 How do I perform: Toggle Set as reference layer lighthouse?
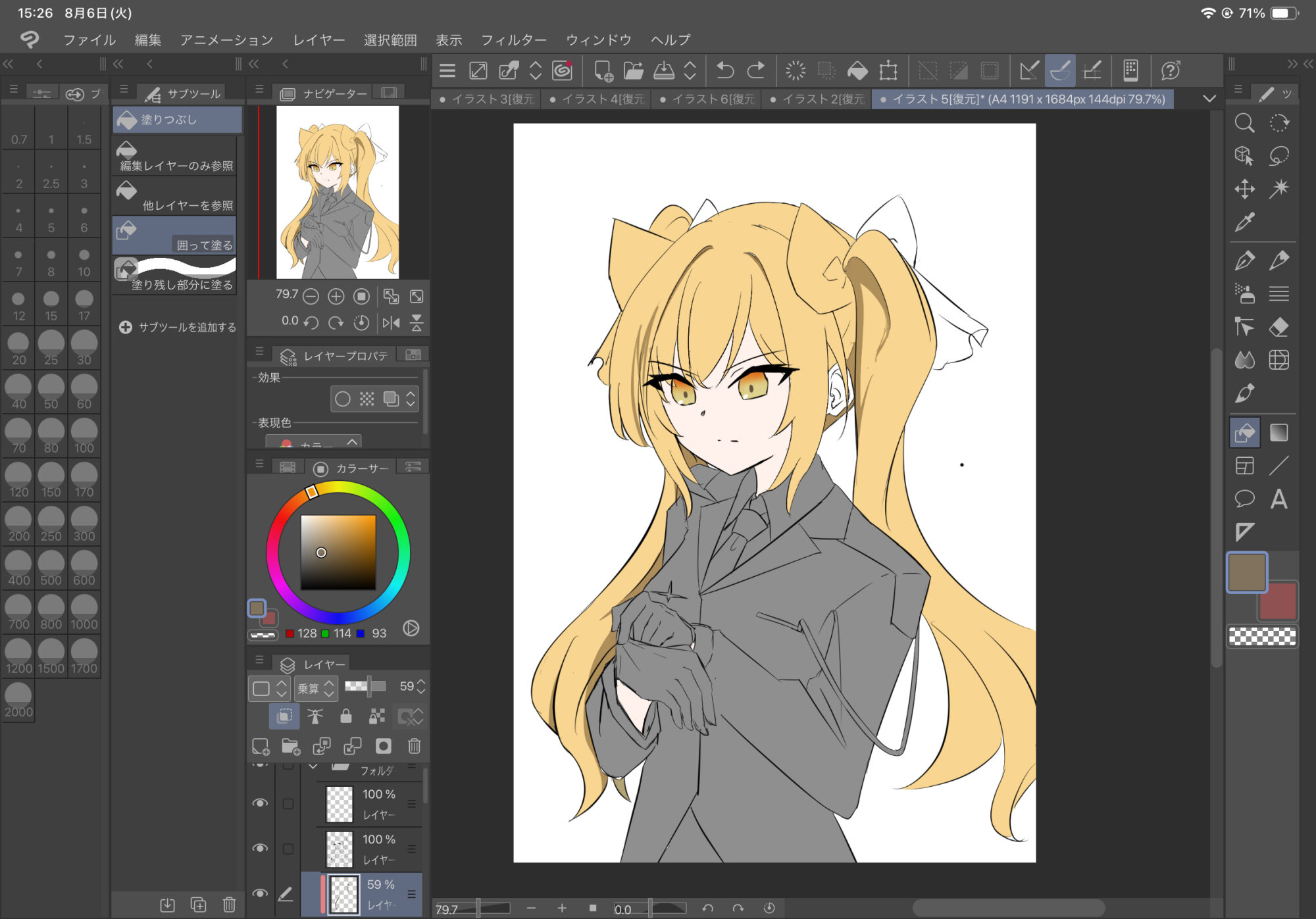click(315, 716)
